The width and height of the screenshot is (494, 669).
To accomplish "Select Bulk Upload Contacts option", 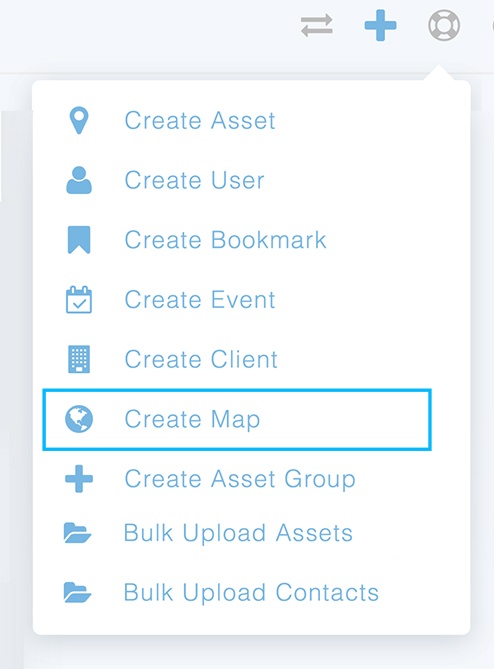I will coord(251,593).
